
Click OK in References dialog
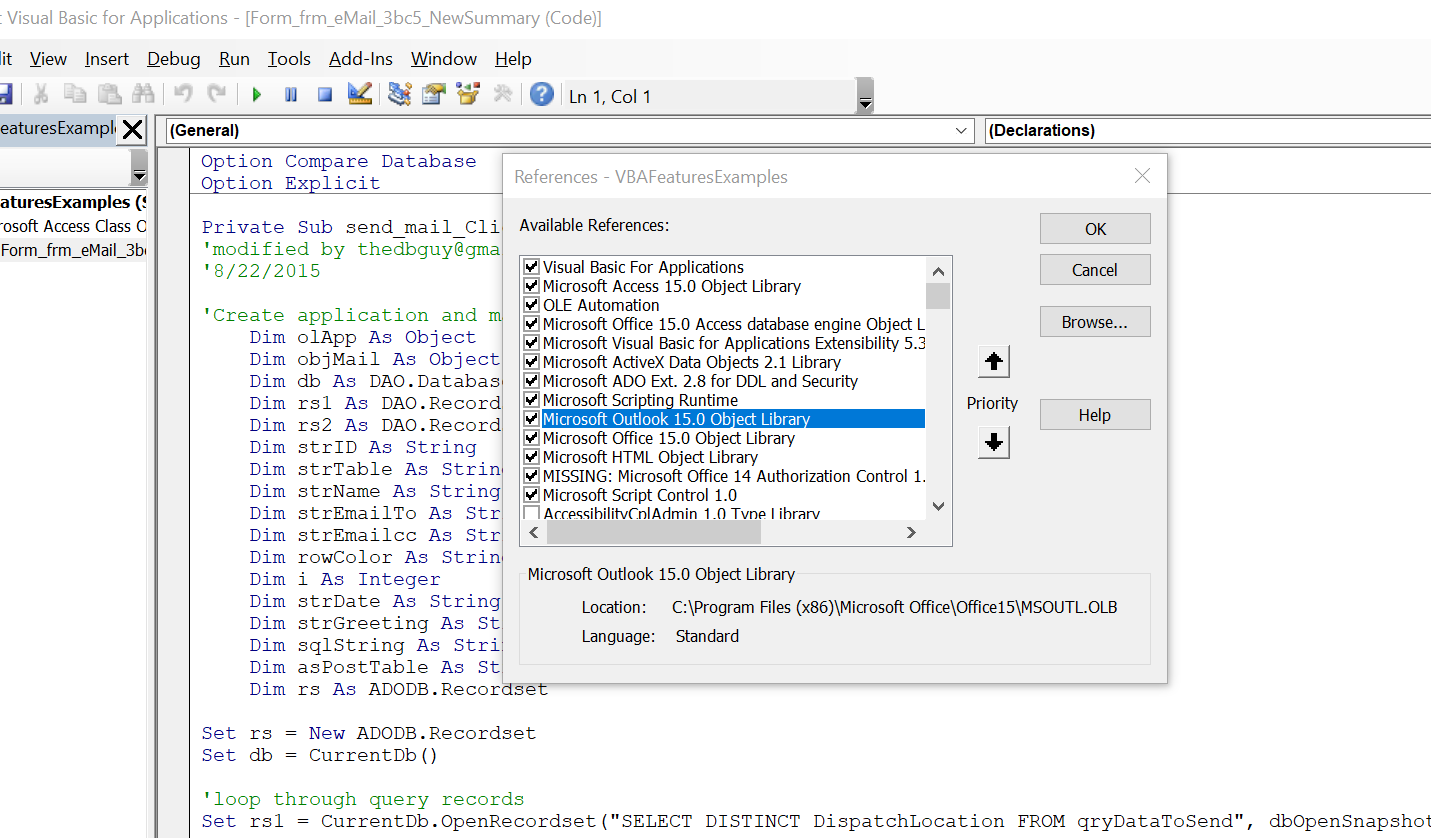tap(1095, 229)
